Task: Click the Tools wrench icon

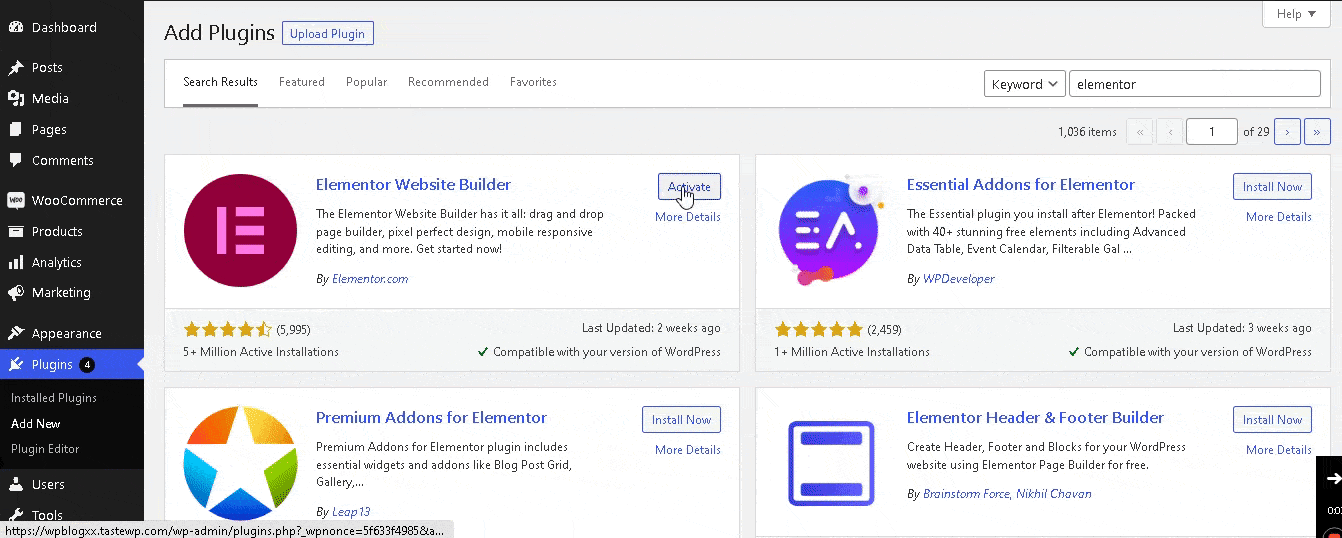Action: (16, 515)
